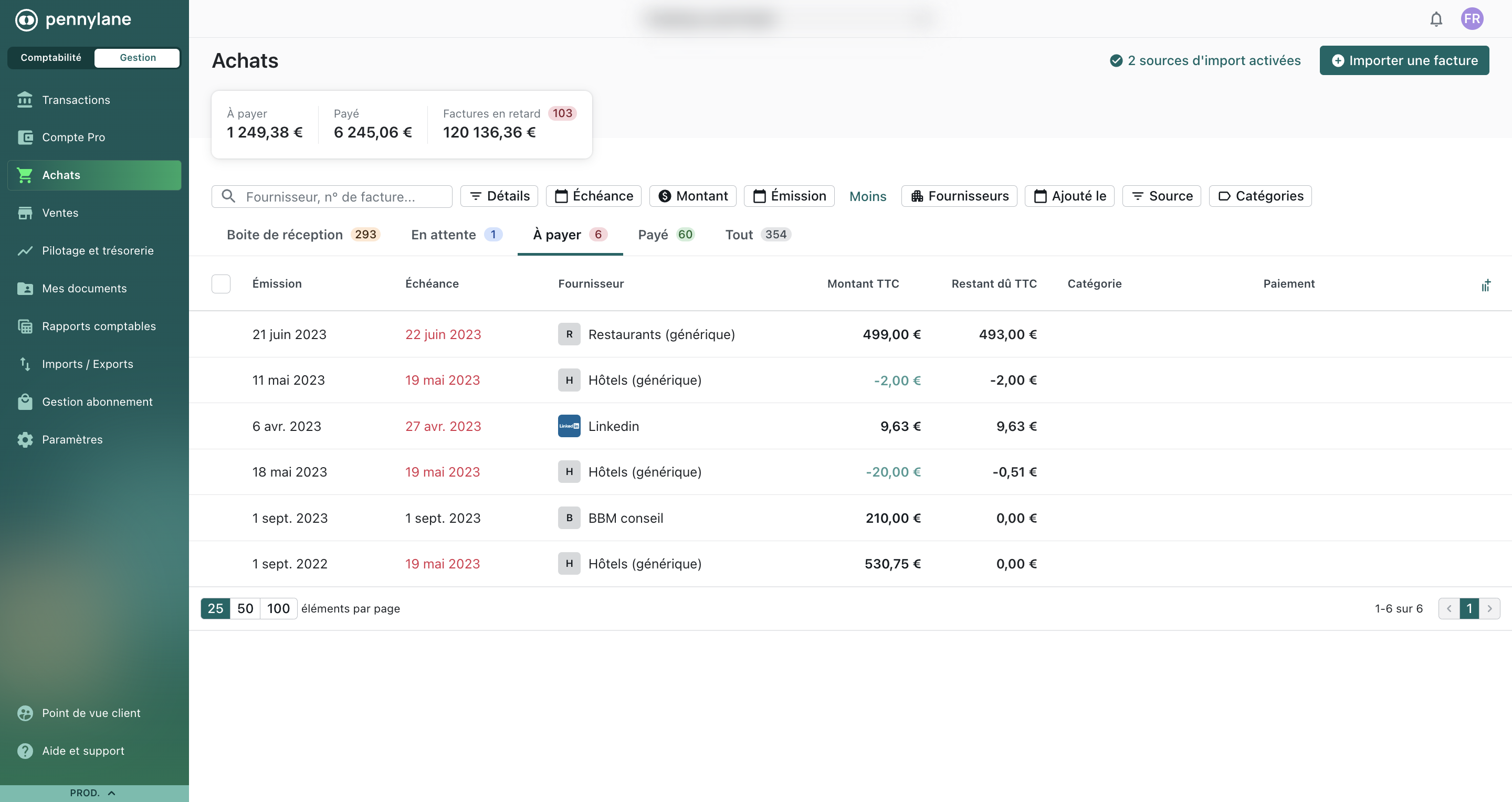Show 50 elements per page

[x=245, y=608]
